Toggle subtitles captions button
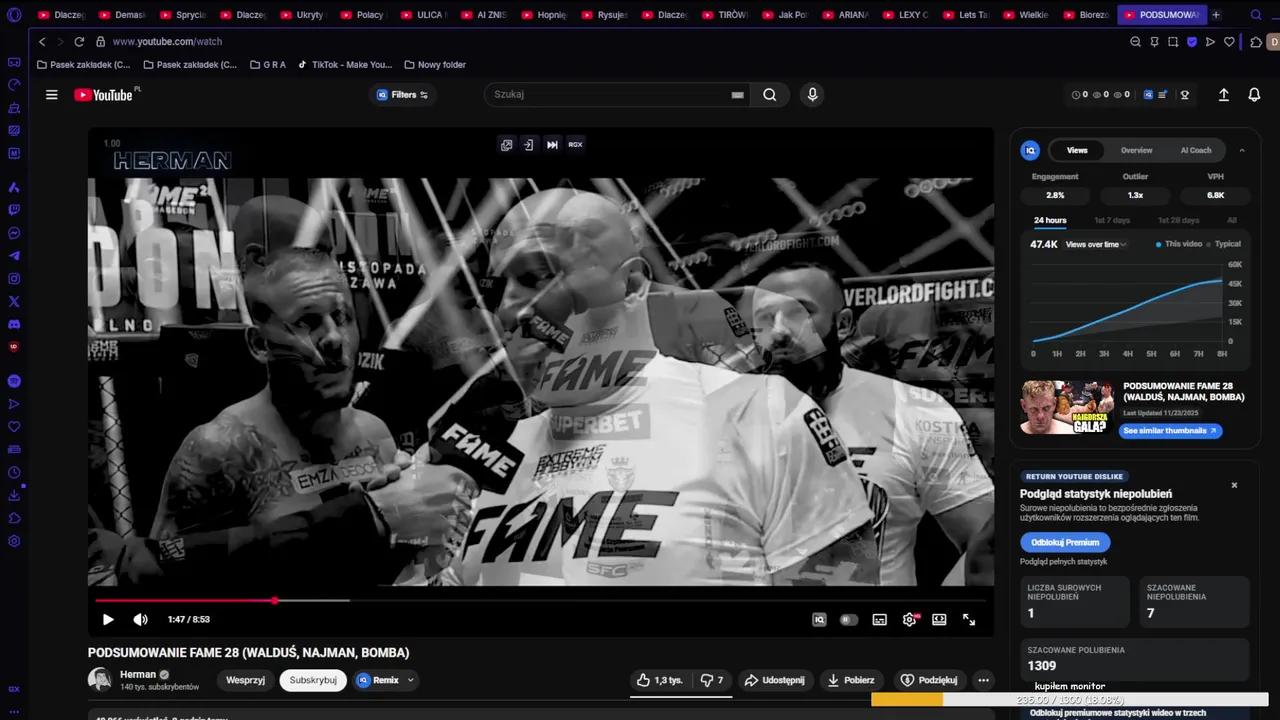Screen dimensions: 1280x720 coord(879,620)
